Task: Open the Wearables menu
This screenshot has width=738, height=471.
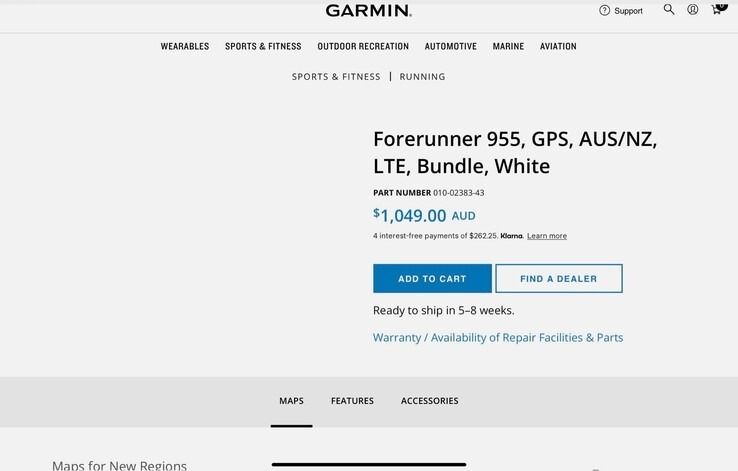Action: tap(184, 46)
